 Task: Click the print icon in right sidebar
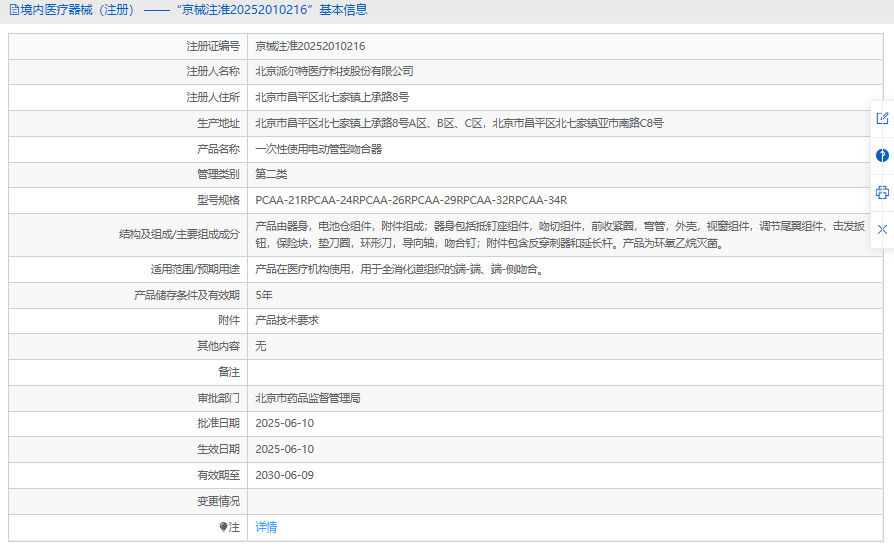882,192
